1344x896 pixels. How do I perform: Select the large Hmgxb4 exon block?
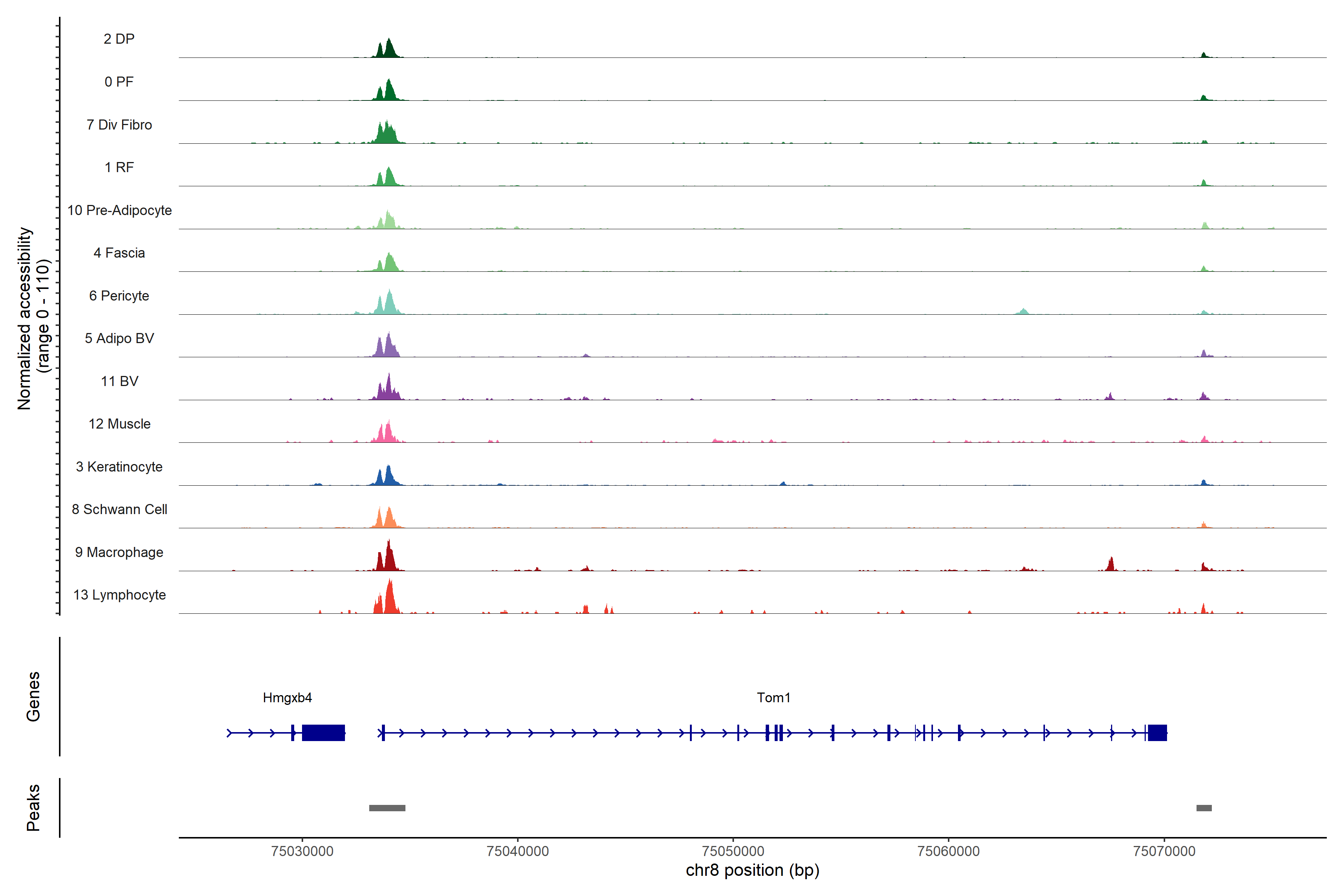tap(323, 732)
